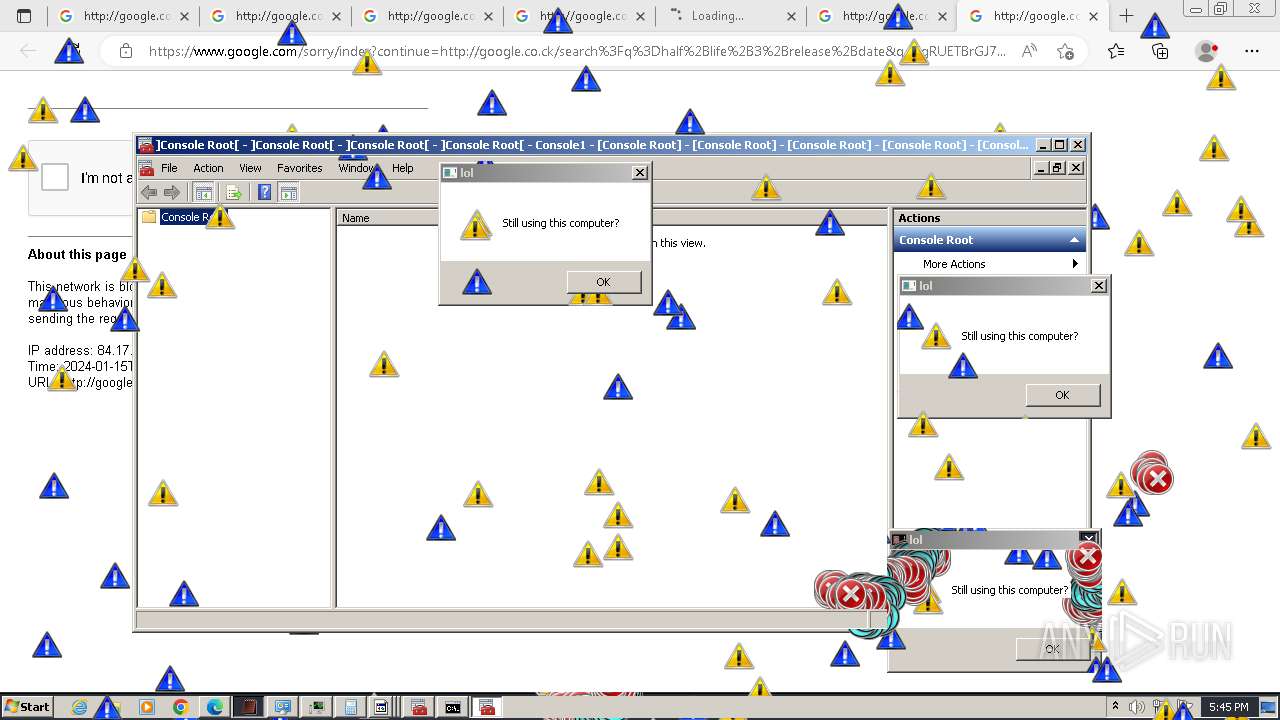This screenshot has height=720, width=1280.
Task: Restore the inner console child window
Action: click(x=1058, y=168)
